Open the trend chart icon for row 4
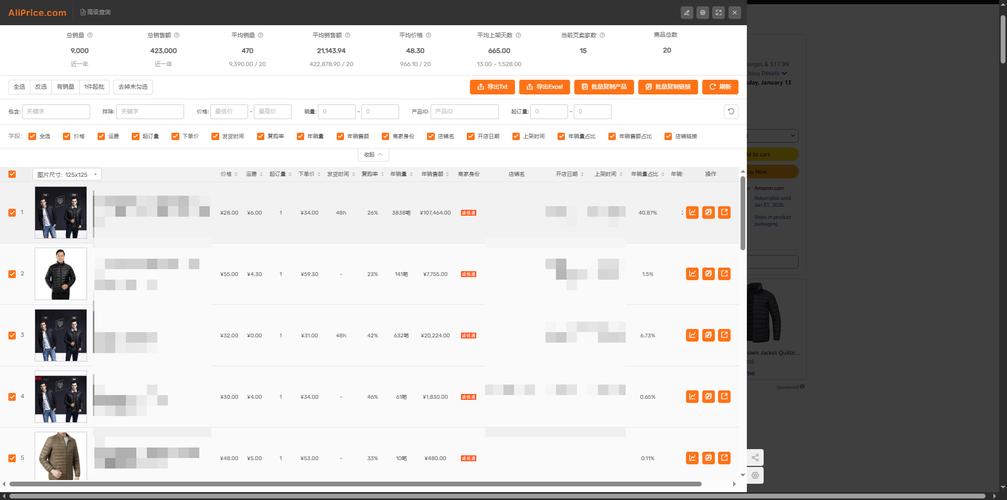 tap(692, 396)
